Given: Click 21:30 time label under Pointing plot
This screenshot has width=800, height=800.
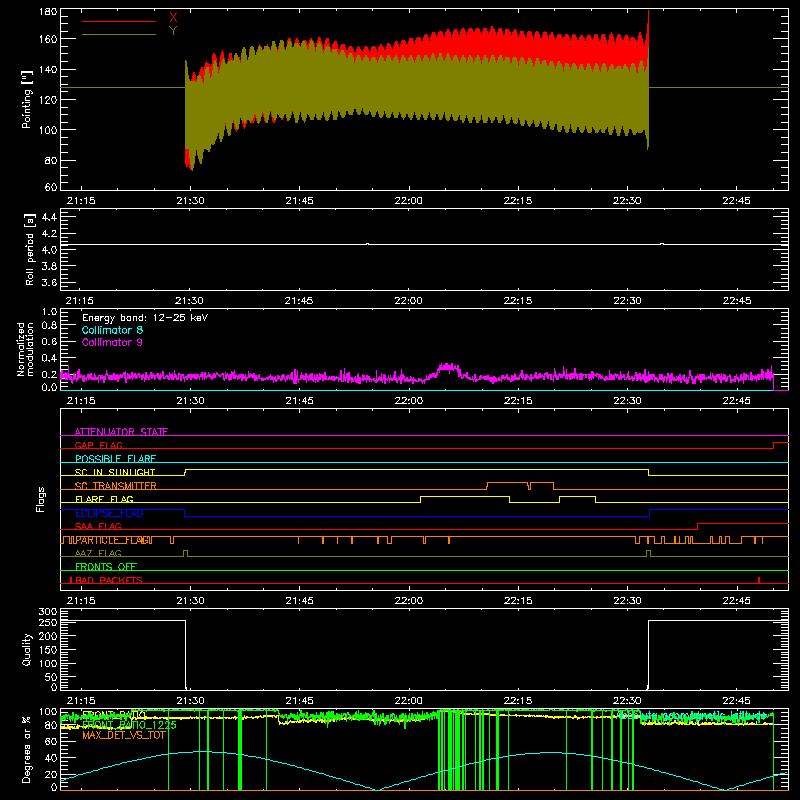Looking at the screenshot, I should tap(190, 201).
